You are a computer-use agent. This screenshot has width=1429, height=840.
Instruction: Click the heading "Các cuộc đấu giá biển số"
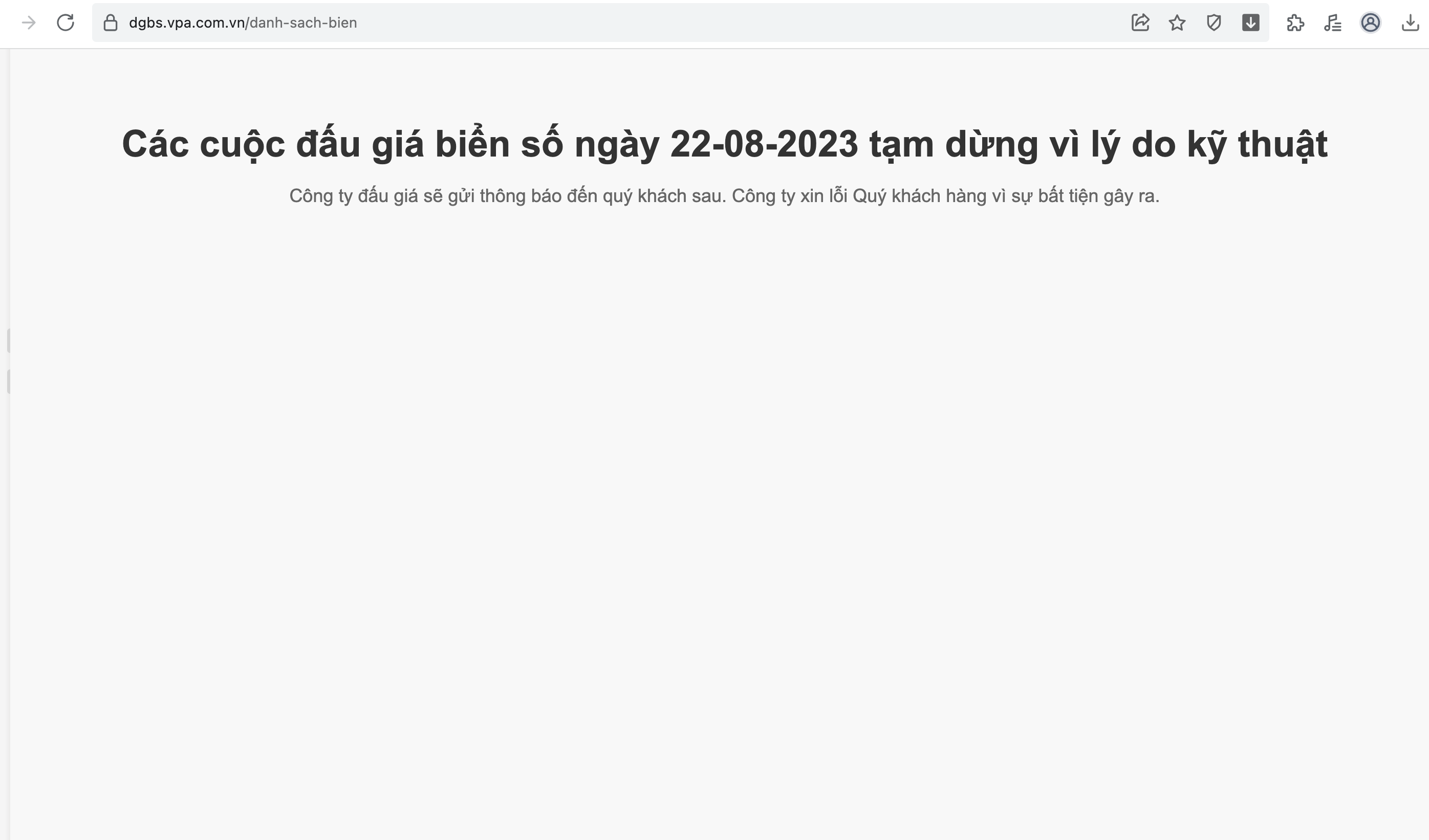[342, 144]
